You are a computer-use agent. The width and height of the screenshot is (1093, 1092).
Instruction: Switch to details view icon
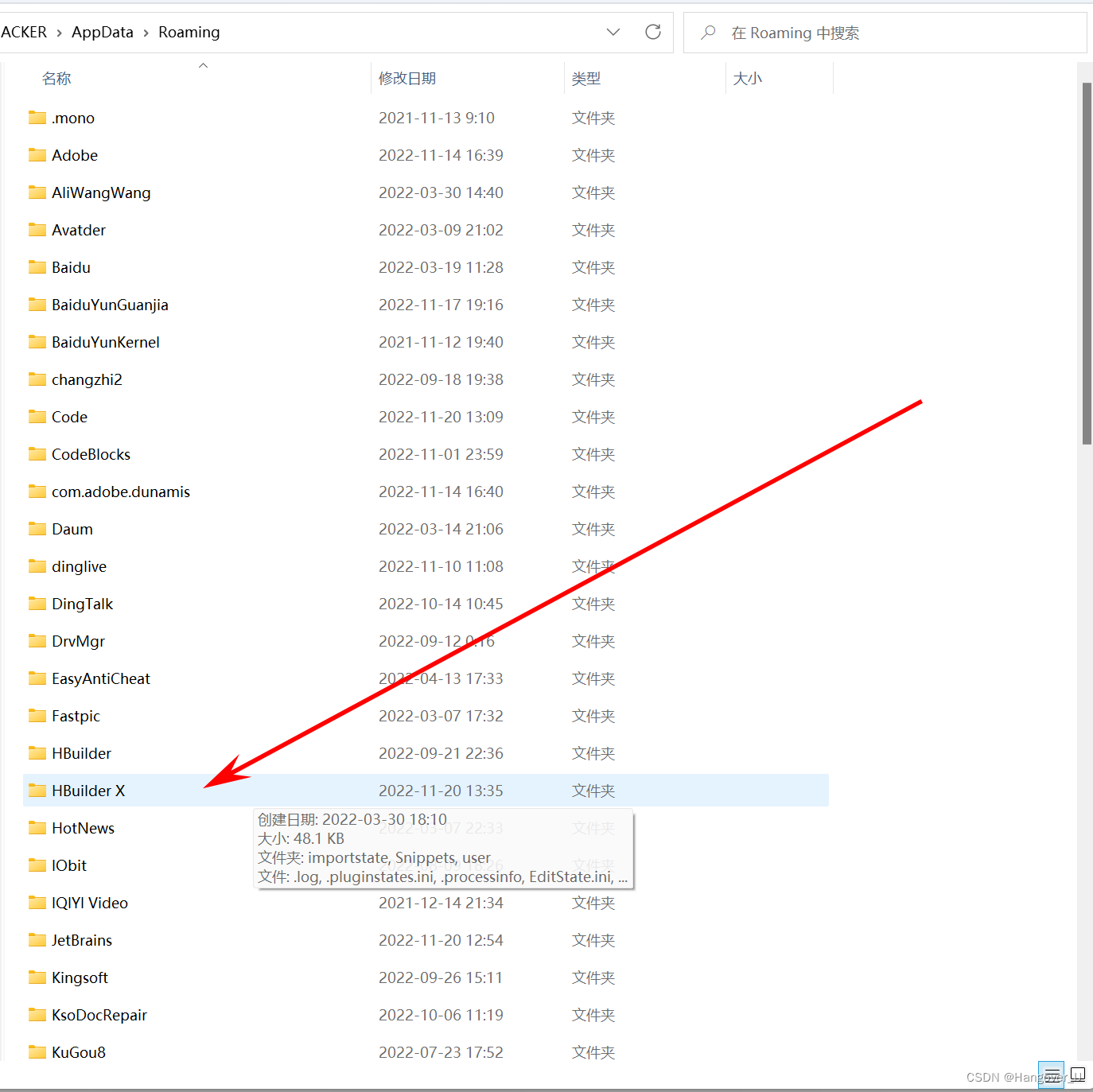click(1051, 1075)
